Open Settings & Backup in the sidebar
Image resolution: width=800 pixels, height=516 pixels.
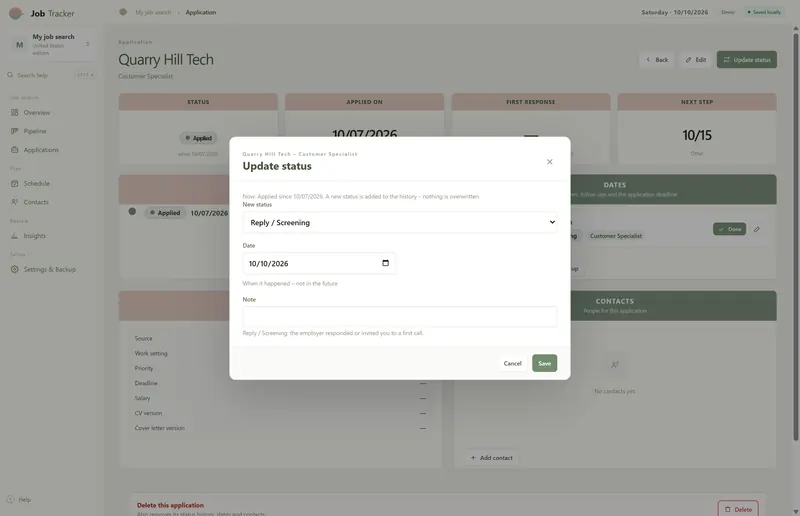51,269
